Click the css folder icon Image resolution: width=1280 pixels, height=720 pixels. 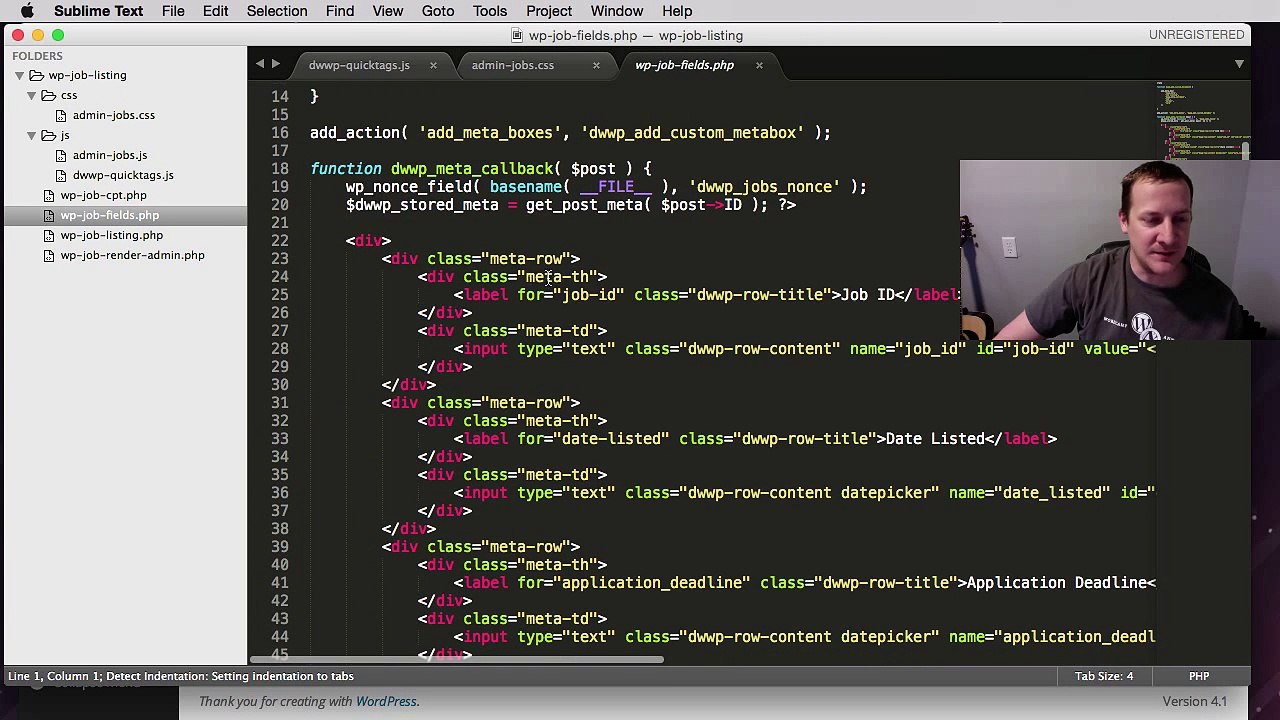pos(48,95)
